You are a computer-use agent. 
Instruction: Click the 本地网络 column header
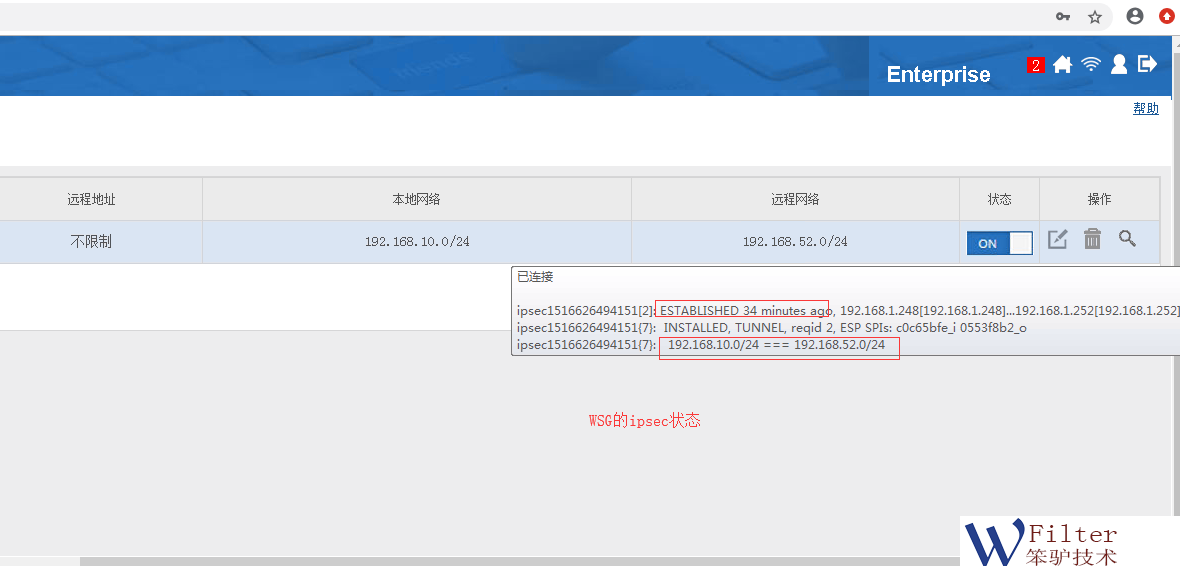tap(416, 199)
